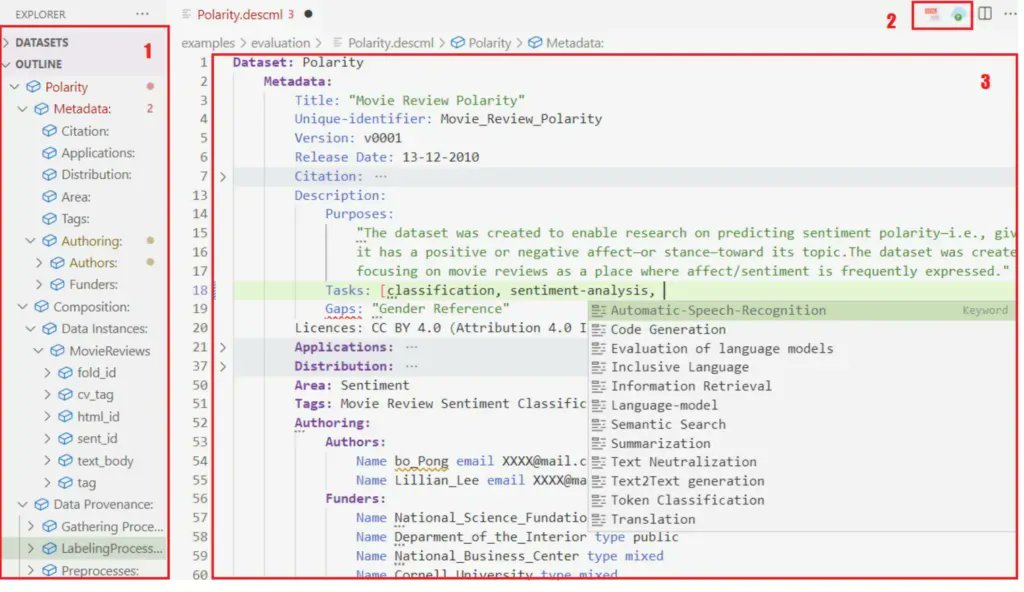Click the examples breadcrumb
The width and height of the screenshot is (1024, 592).
tap(208, 42)
